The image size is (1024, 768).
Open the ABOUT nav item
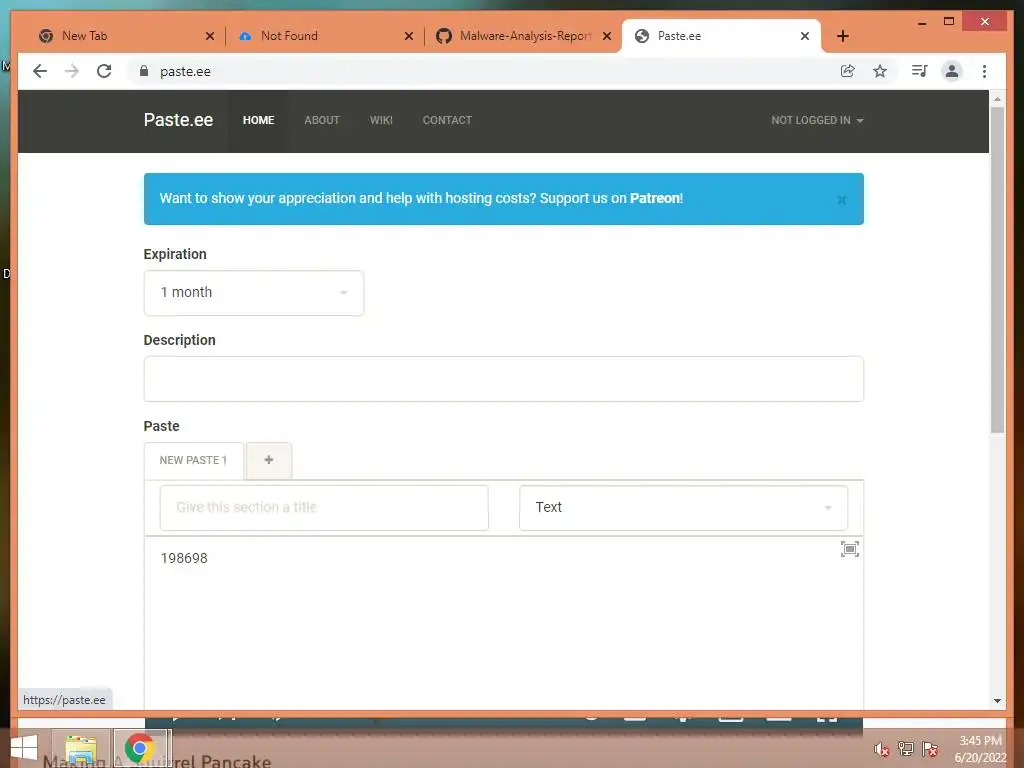[x=322, y=120]
